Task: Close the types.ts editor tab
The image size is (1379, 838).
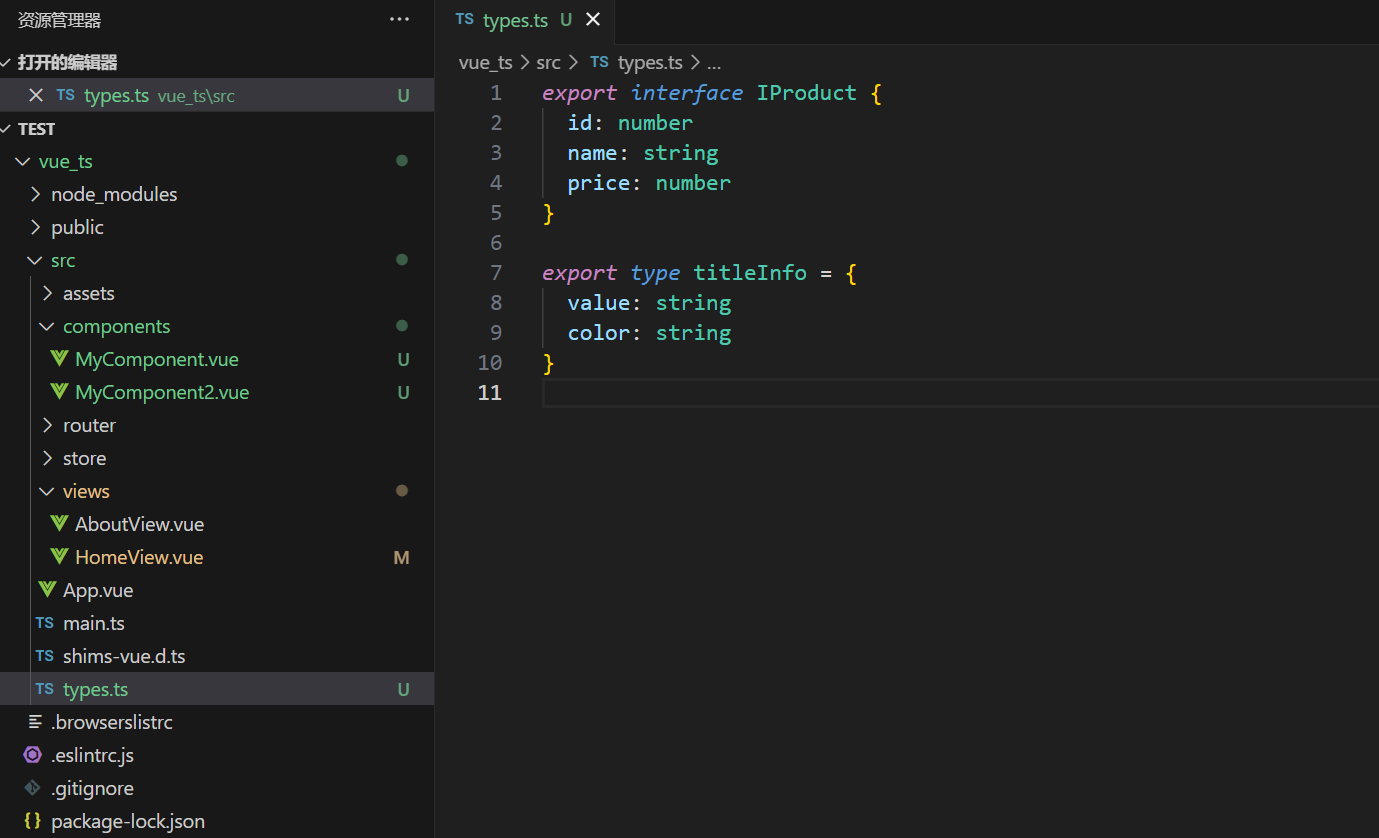Action: [x=593, y=19]
